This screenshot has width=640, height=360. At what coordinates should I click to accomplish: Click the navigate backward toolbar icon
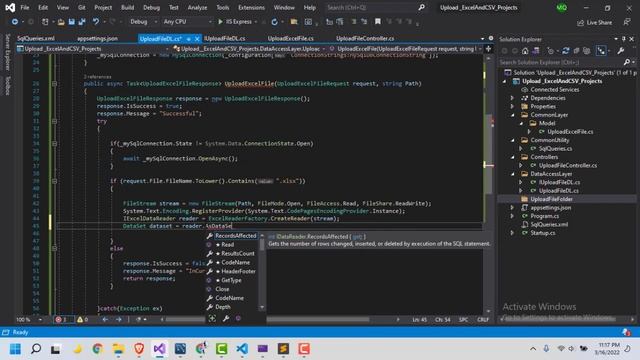(14, 22)
